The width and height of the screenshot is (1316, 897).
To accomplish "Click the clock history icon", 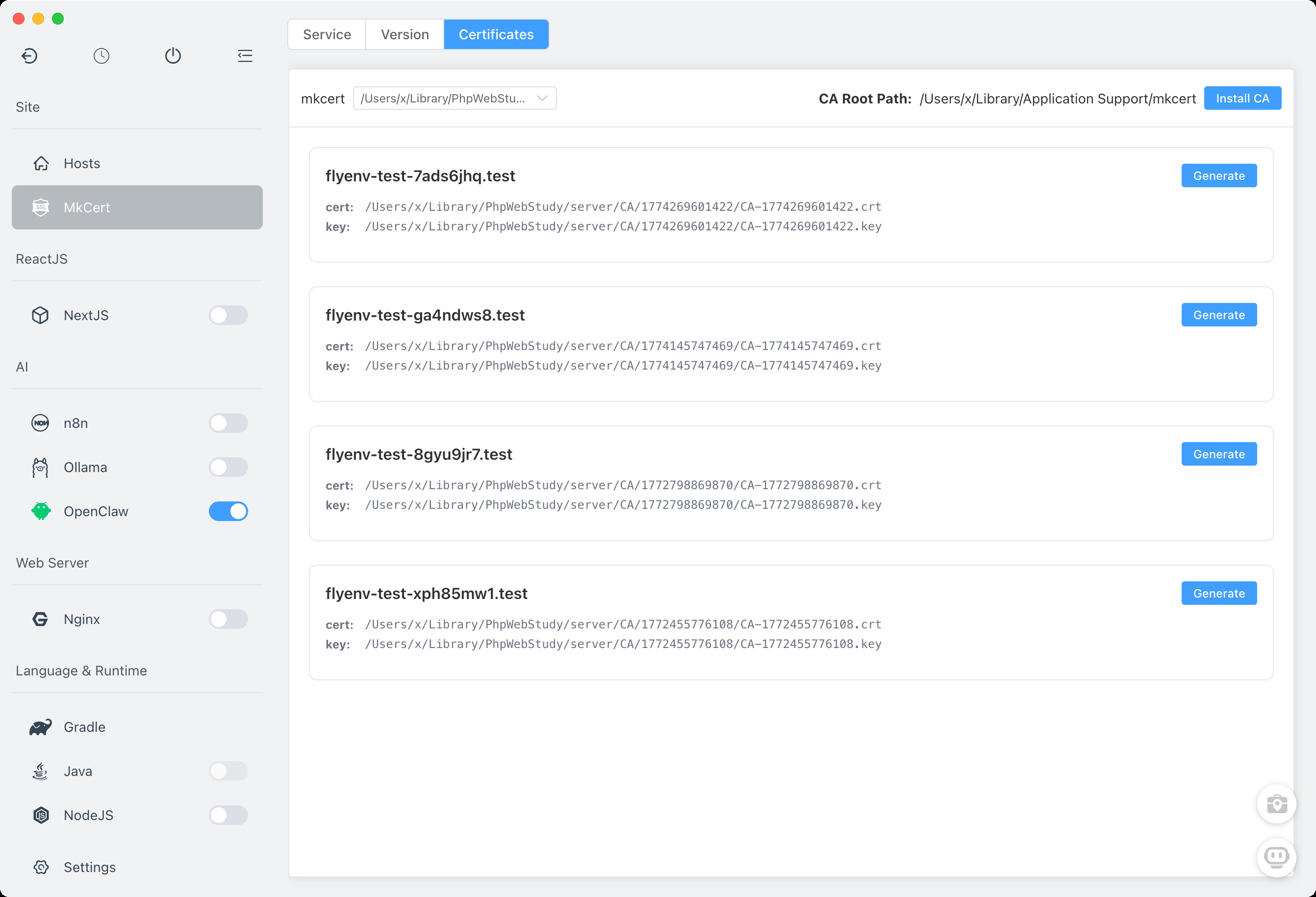I will 101,55.
